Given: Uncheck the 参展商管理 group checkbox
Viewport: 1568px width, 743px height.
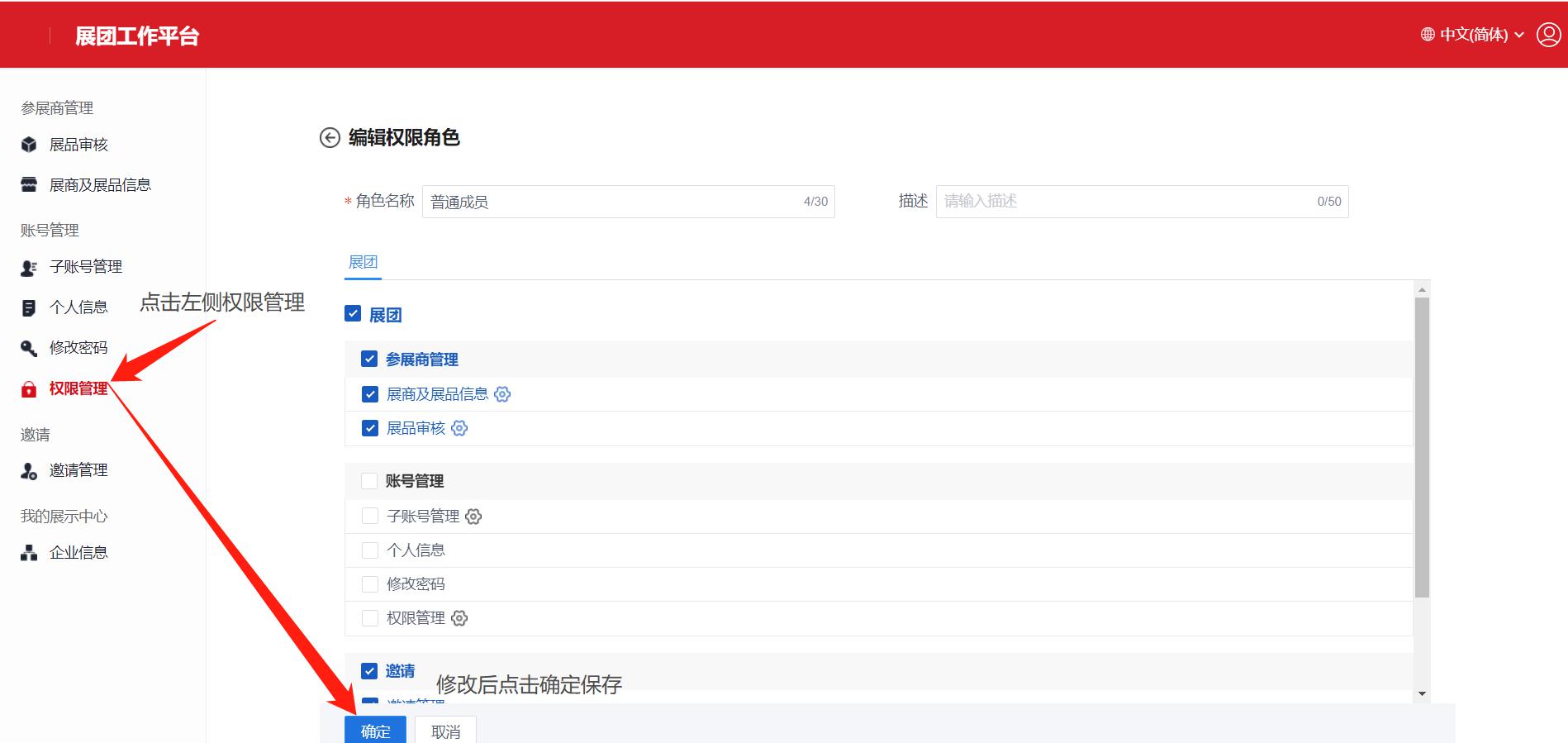Looking at the screenshot, I should [x=369, y=359].
